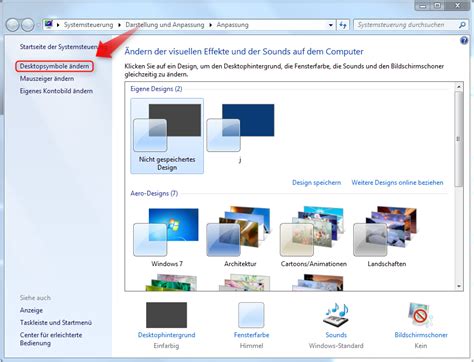Select the Cartoons/Animationen theme
This screenshot has width=474, height=362.
coord(314,237)
